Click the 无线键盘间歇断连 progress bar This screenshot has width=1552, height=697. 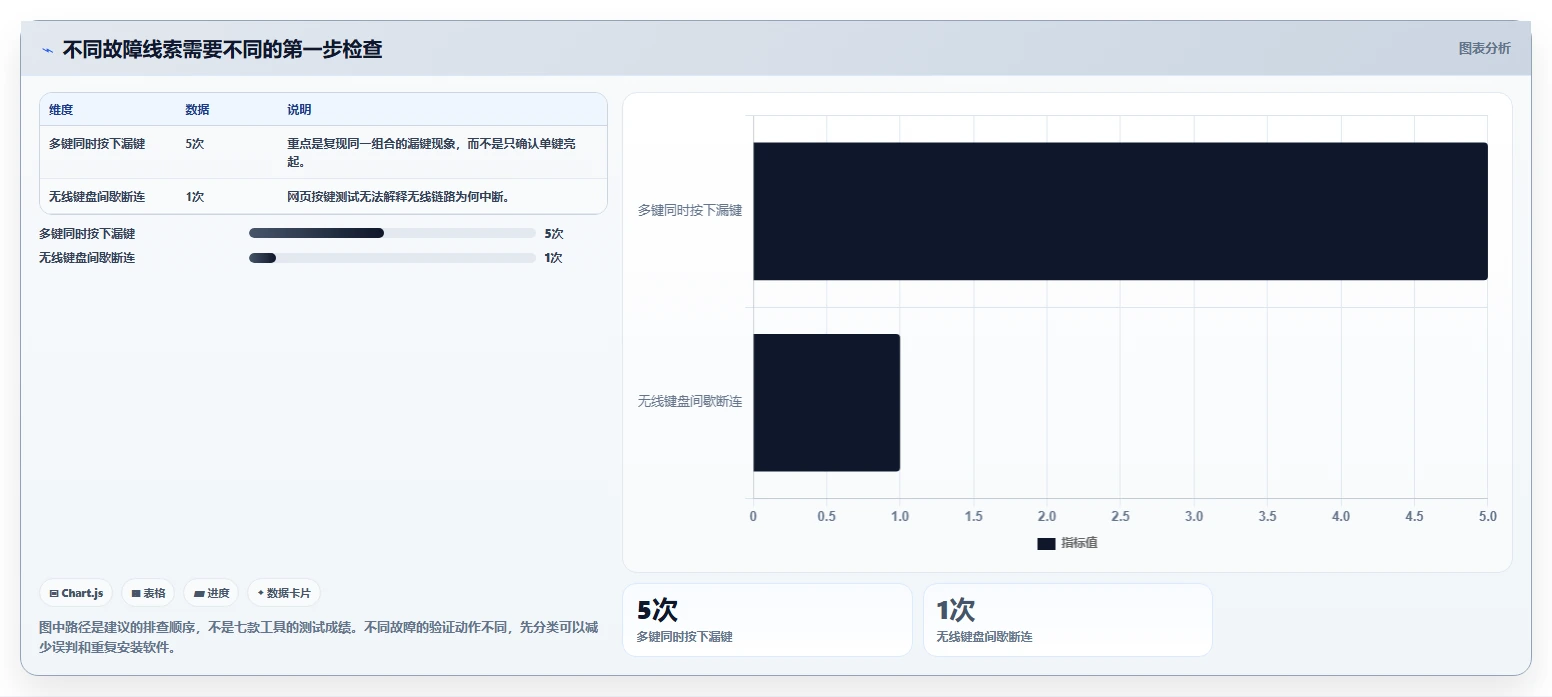(x=392, y=258)
